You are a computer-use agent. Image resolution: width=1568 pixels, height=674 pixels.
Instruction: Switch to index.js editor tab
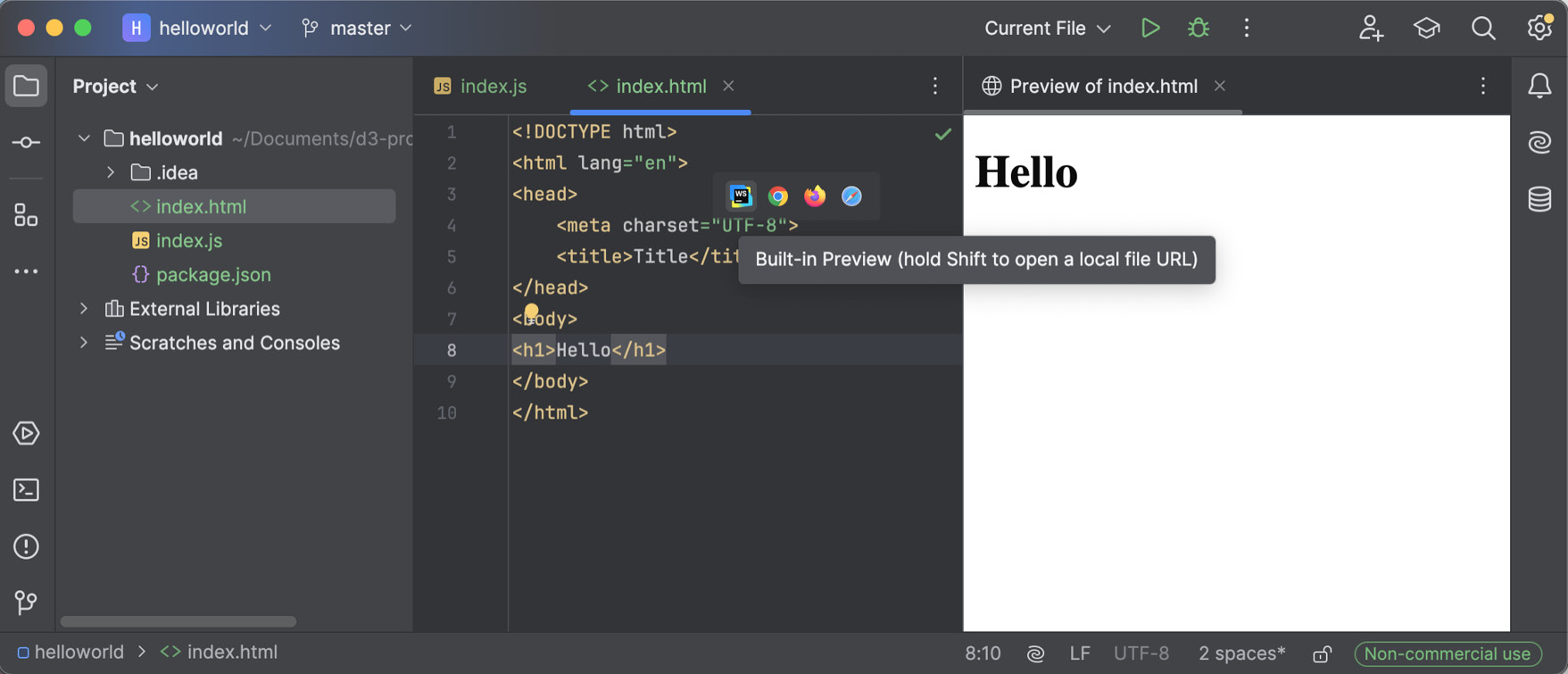480,87
